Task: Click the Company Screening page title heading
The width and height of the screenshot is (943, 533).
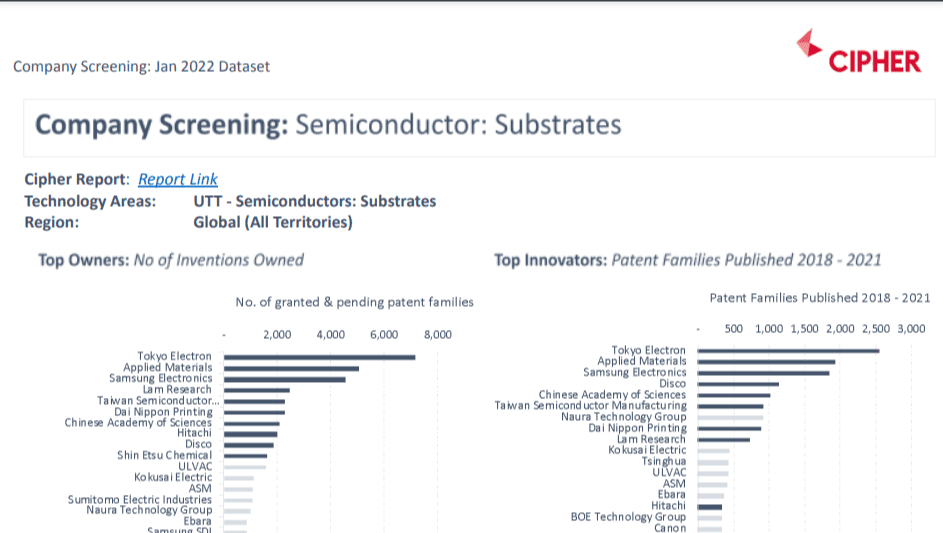Action: coord(328,125)
